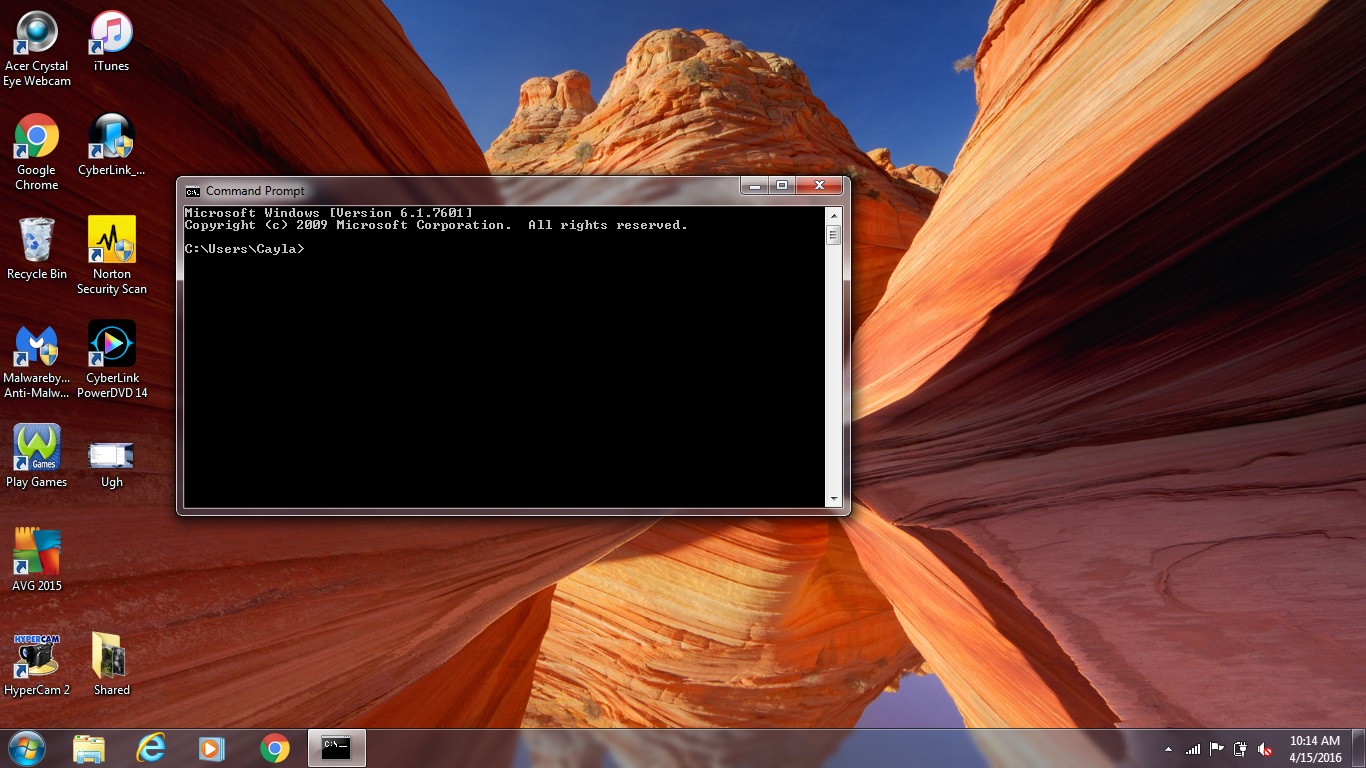This screenshot has height=768, width=1366.
Task: Click the muted volume tray icon
Action: [1265, 749]
